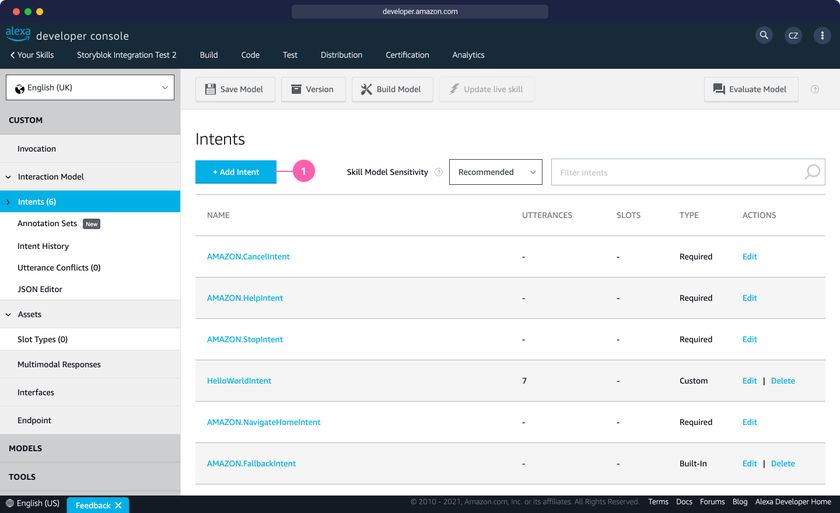
Task: Click the Update live skill button
Action: 486,89
